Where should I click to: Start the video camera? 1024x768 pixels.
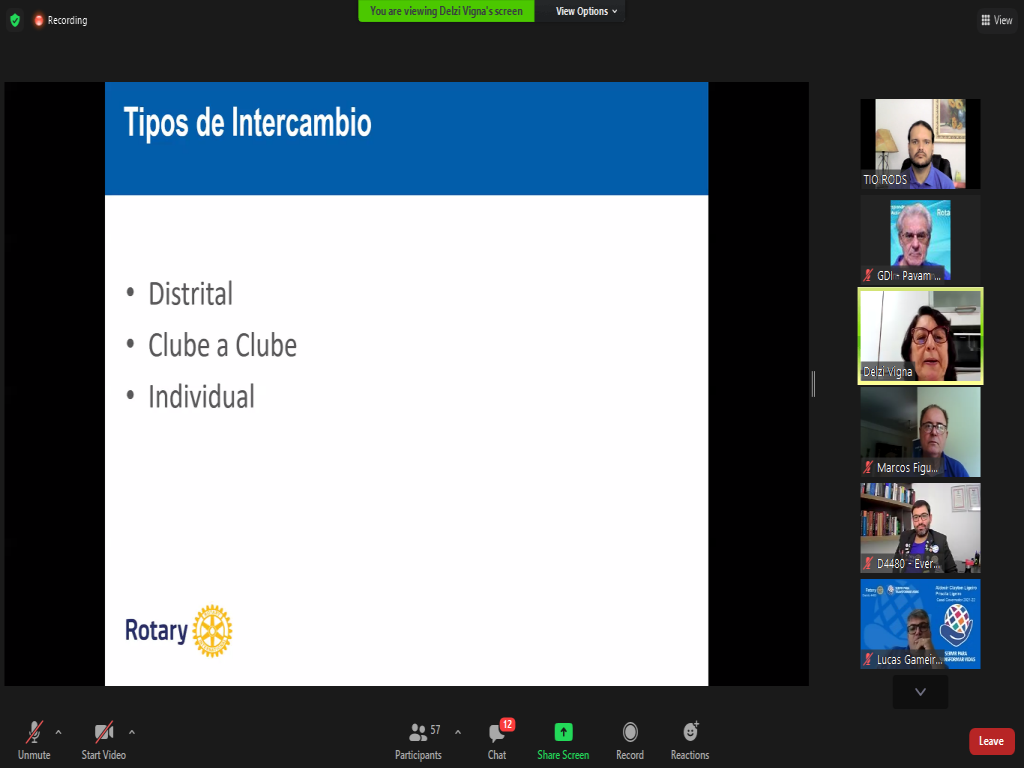tap(104, 739)
